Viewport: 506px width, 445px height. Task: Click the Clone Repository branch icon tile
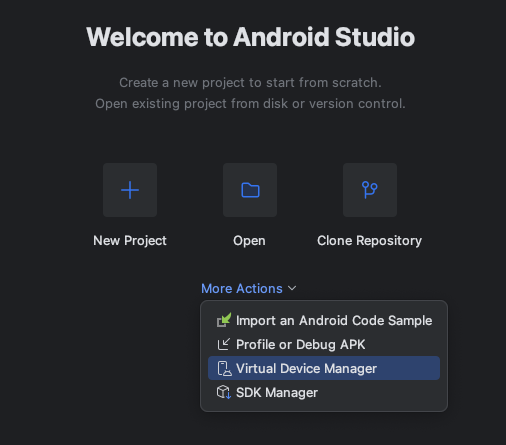point(370,190)
